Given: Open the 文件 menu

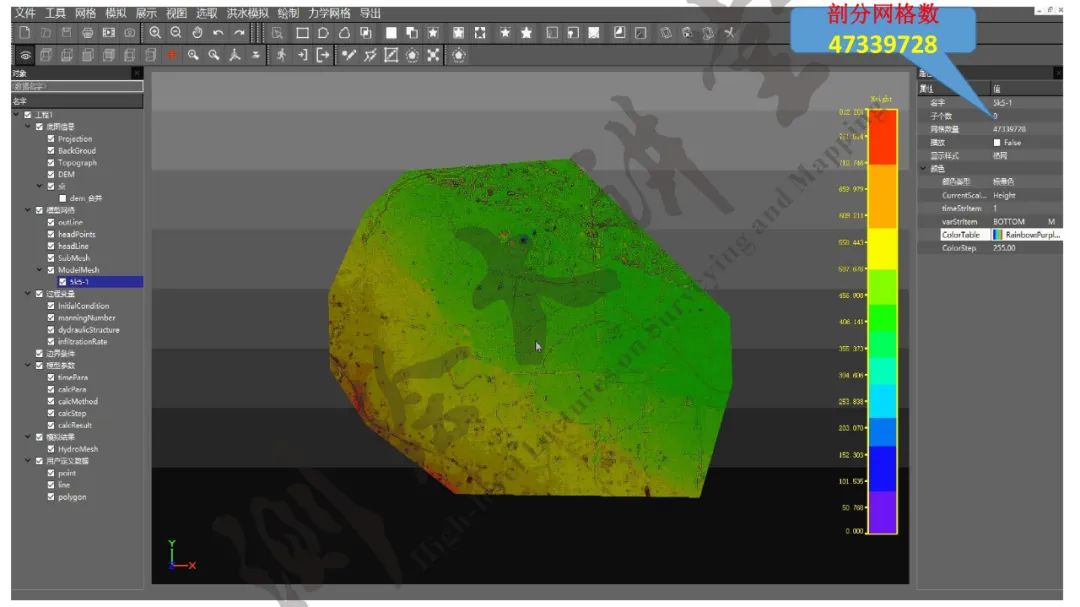Looking at the screenshot, I should click(25, 13).
